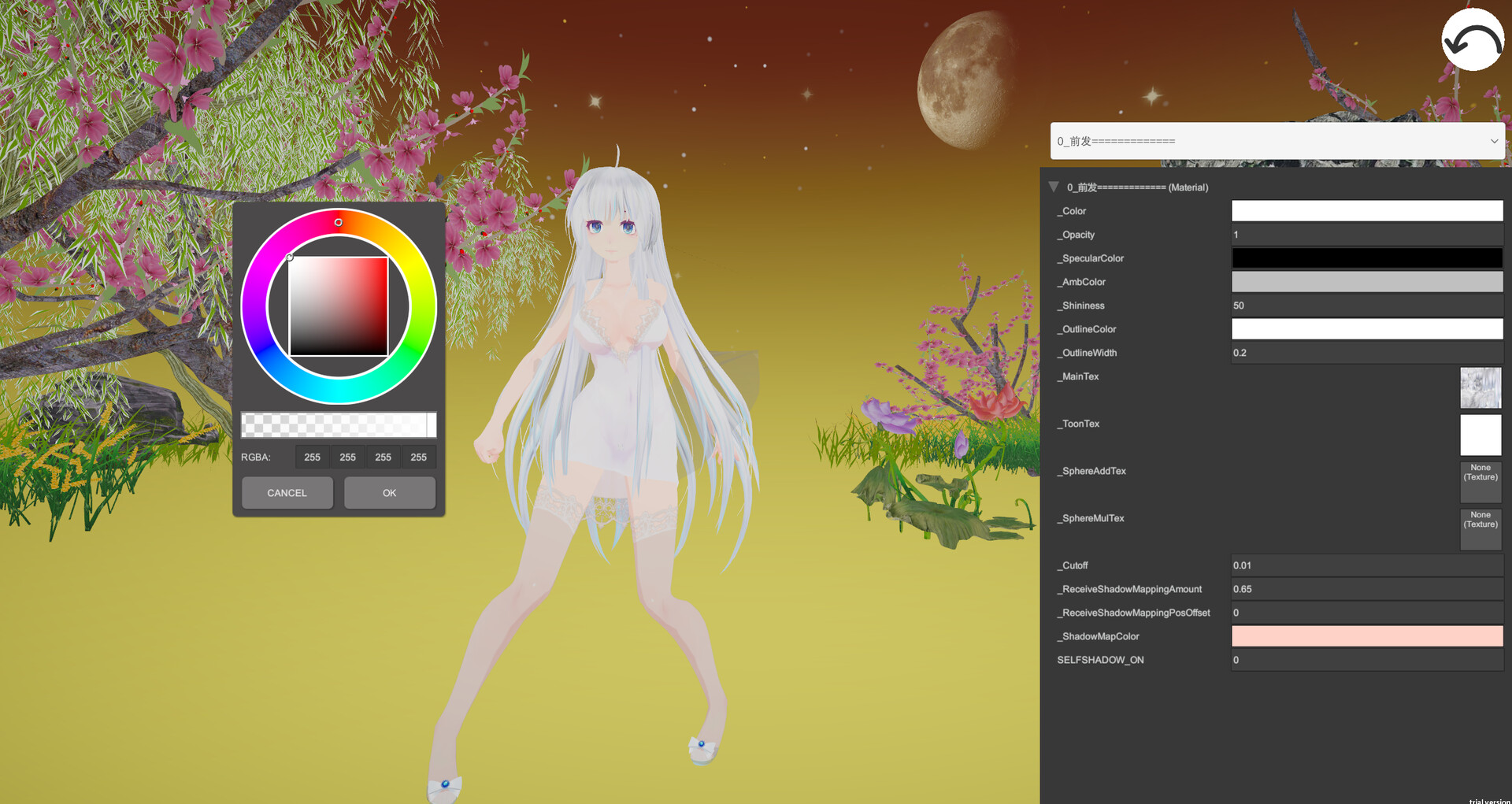Select the _SphereAddTex empty texture slot

(1480, 482)
